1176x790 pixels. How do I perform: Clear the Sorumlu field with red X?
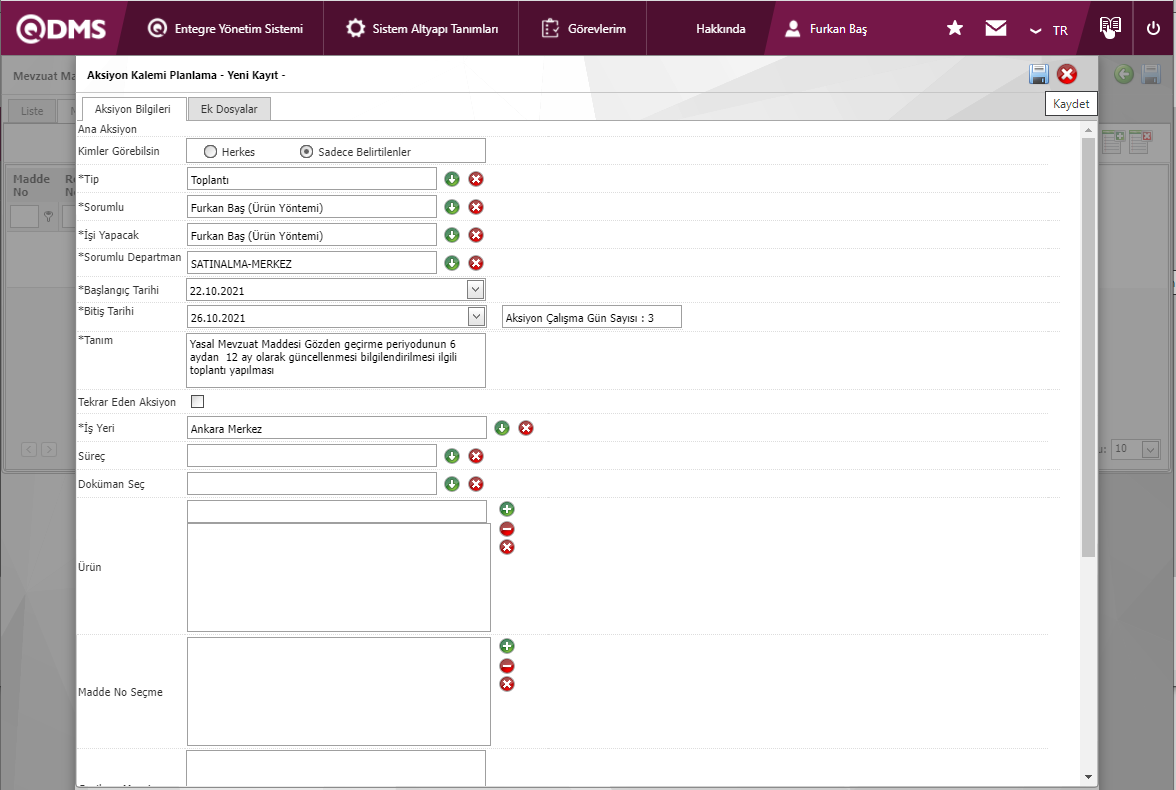coord(476,207)
